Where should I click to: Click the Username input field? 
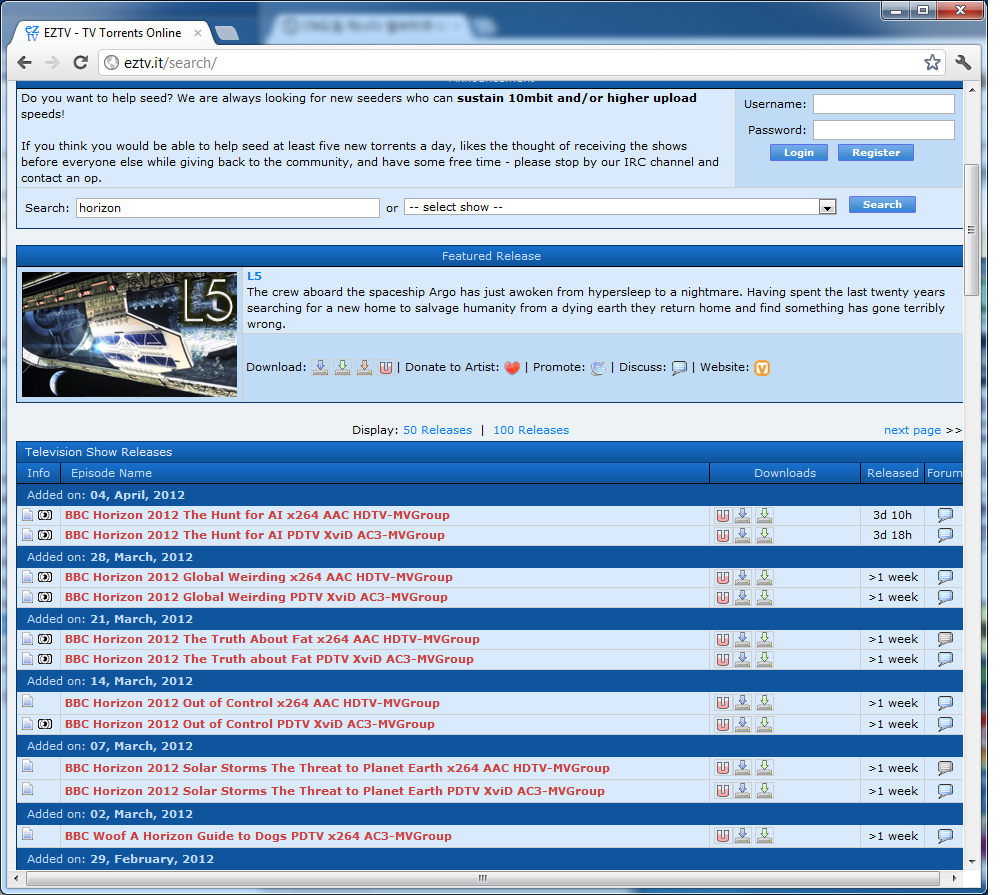coord(883,104)
